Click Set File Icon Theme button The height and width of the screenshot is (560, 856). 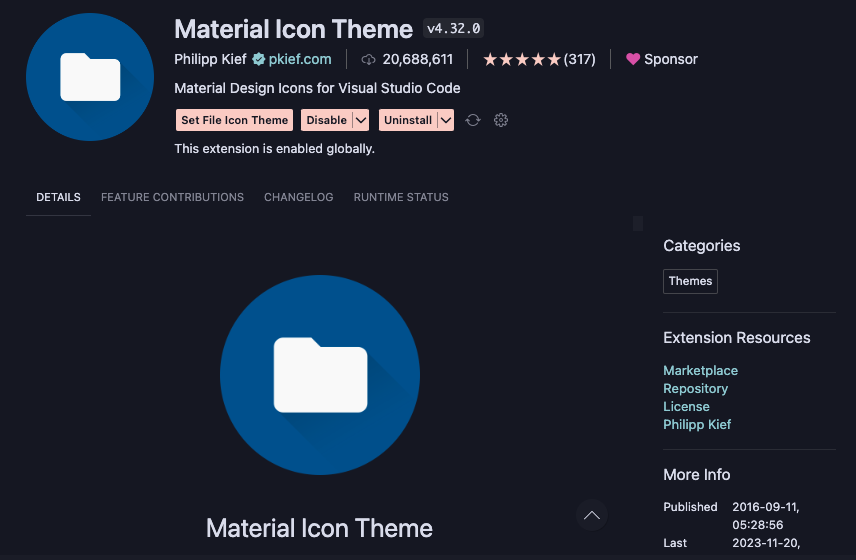[234, 120]
